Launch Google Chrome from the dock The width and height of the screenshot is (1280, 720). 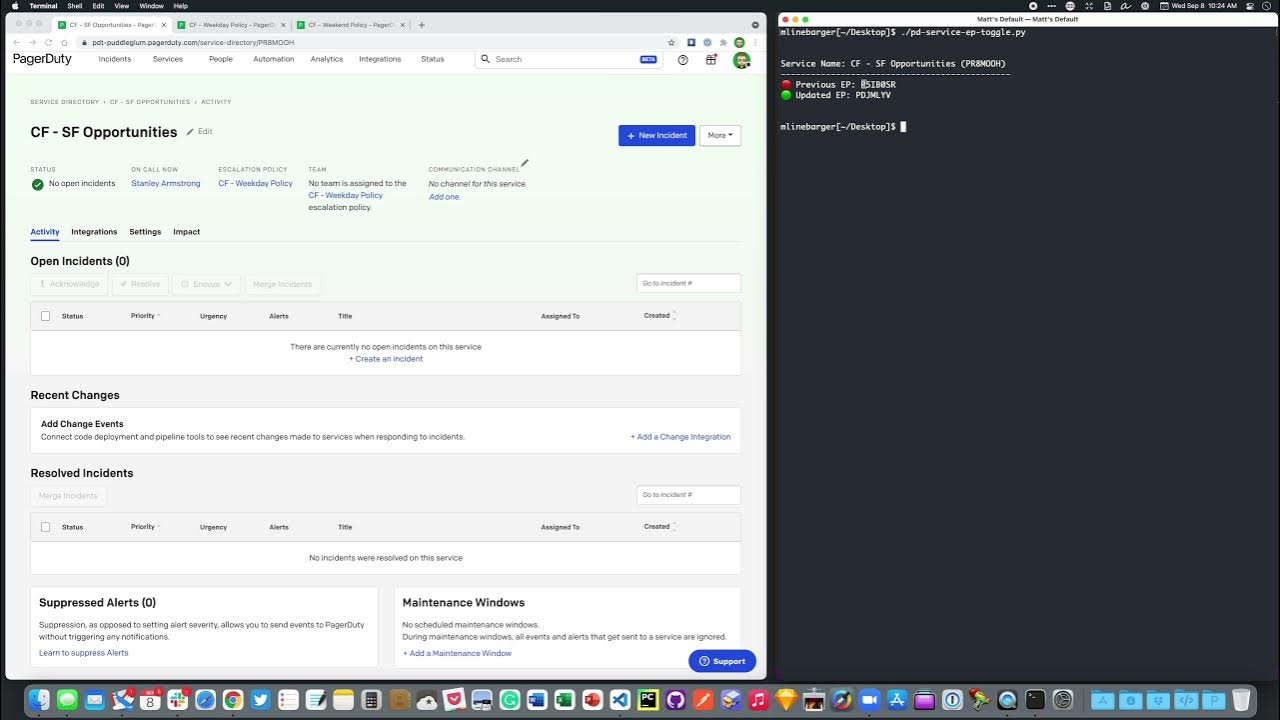[x=232, y=700]
